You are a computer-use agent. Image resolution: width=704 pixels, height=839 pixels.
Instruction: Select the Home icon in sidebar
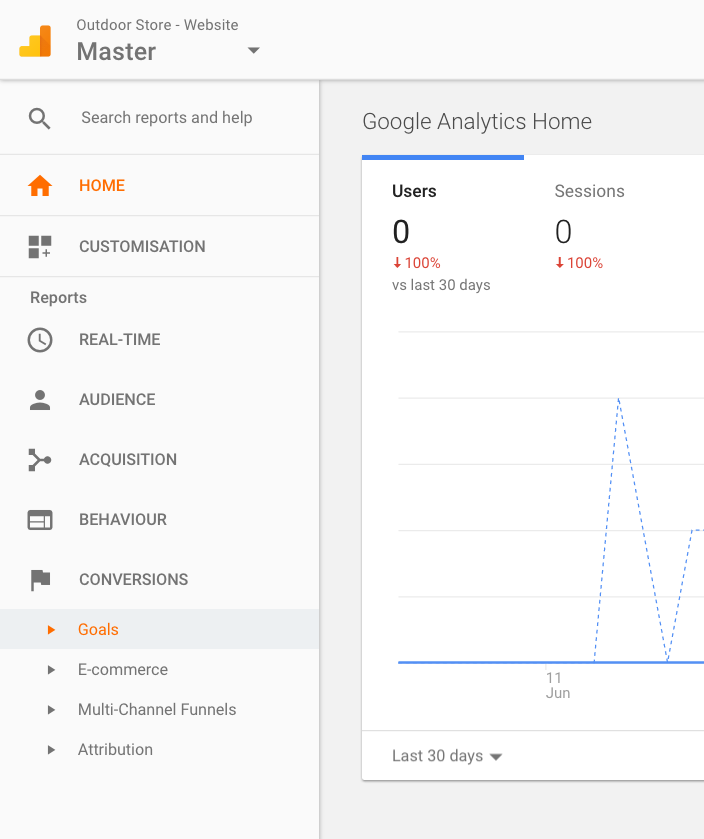(40, 185)
